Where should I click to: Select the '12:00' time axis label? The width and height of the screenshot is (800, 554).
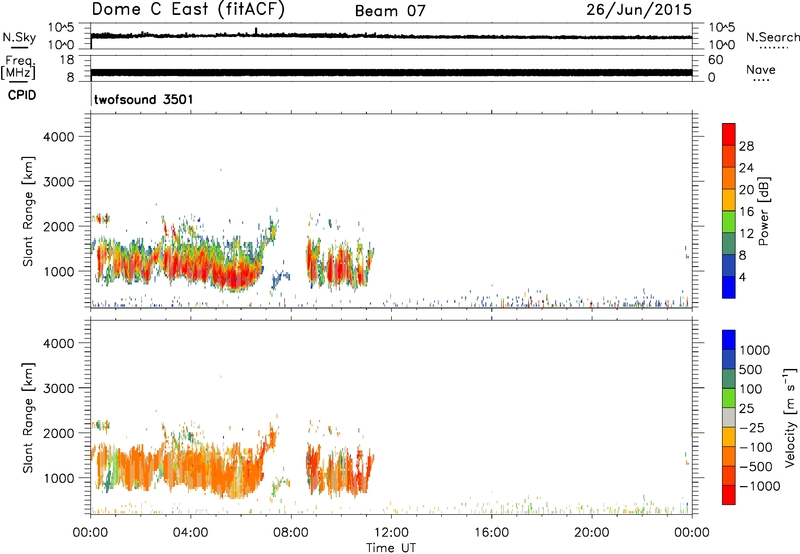(x=391, y=533)
